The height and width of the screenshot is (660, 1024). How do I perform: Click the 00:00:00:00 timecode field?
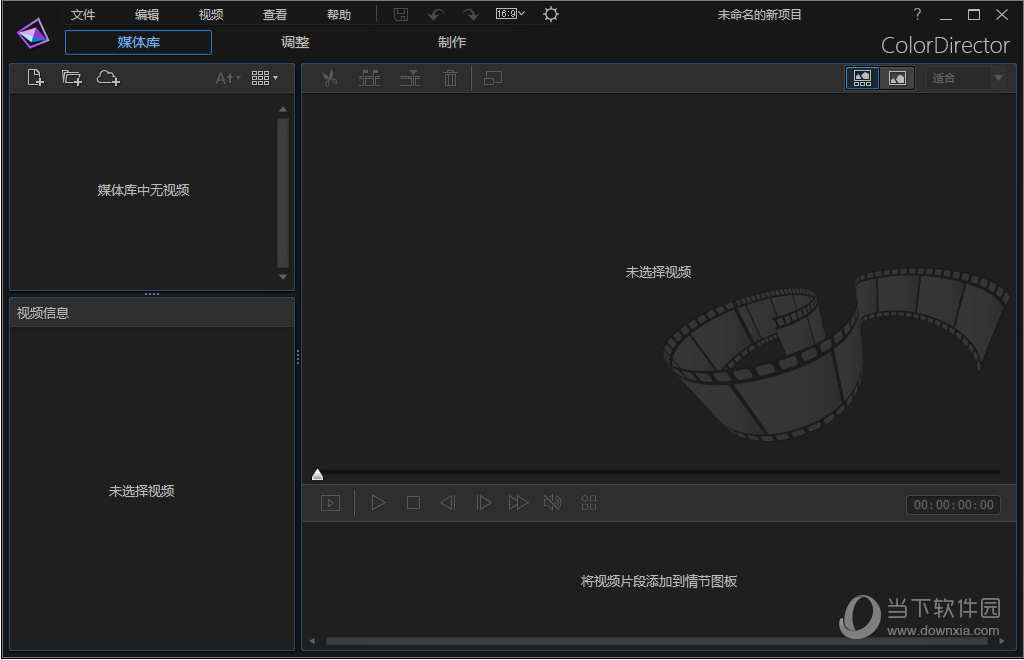pos(953,505)
